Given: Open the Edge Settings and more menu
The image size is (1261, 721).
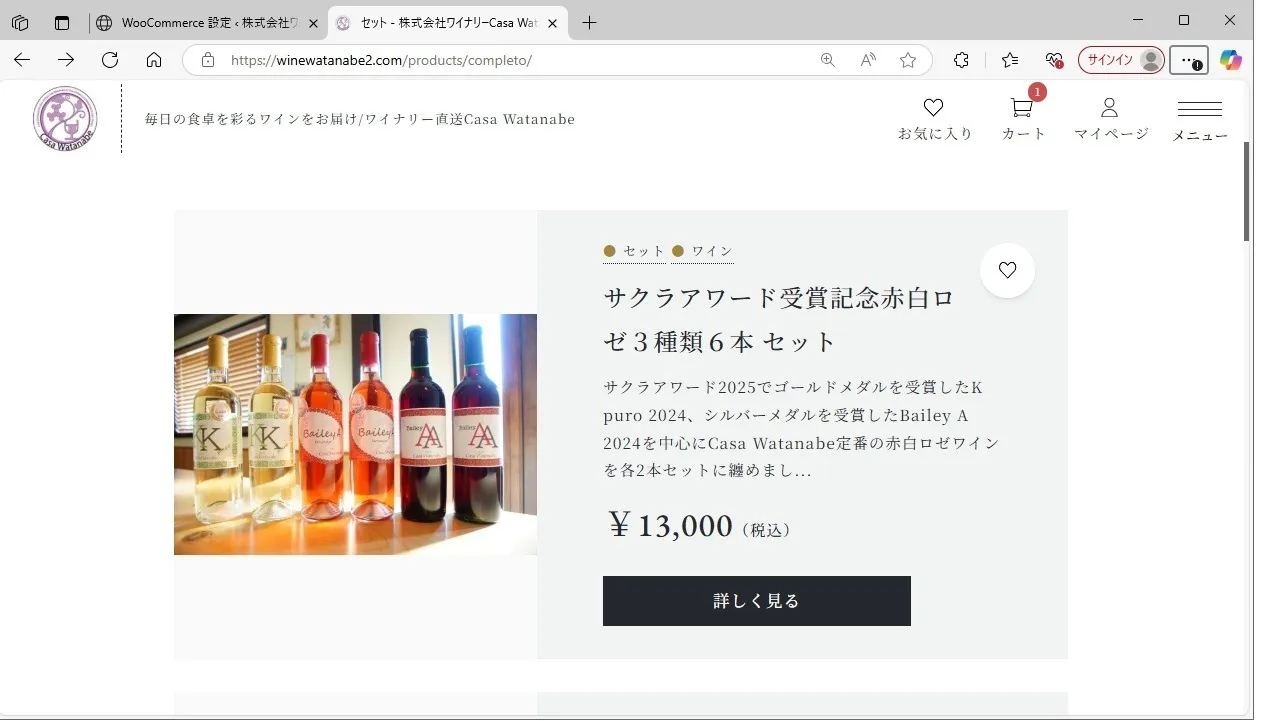Looking at the screenshot, I should 1188,60.
